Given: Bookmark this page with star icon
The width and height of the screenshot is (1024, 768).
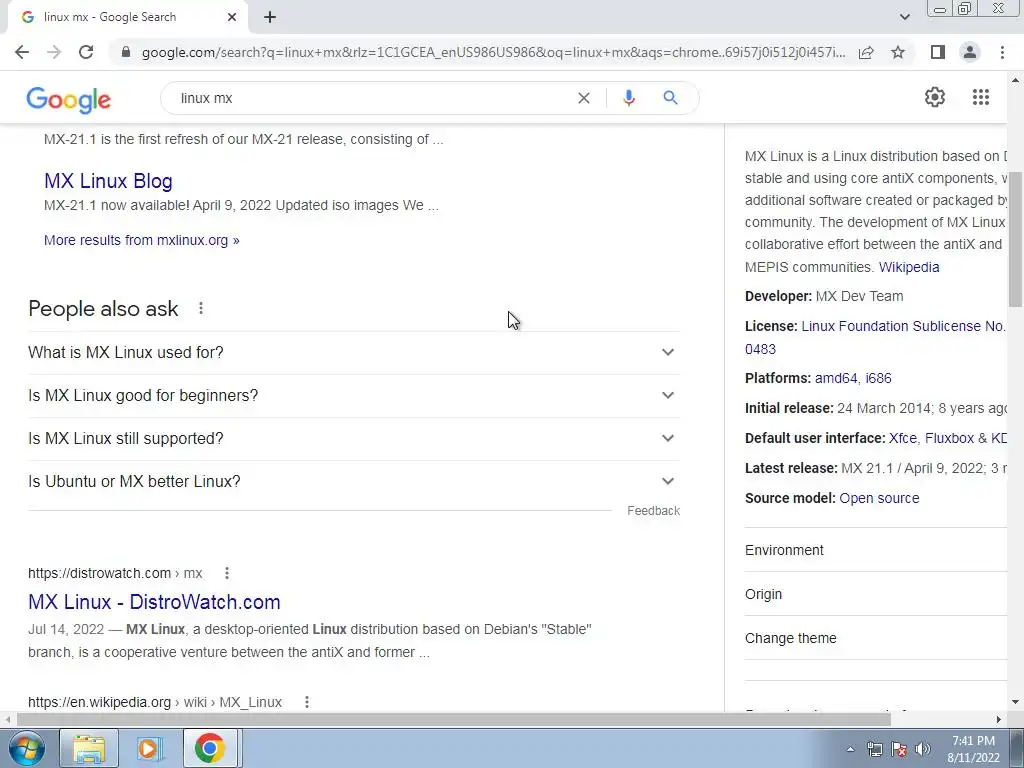Looking at the screenshot, I should pos(898,52).
